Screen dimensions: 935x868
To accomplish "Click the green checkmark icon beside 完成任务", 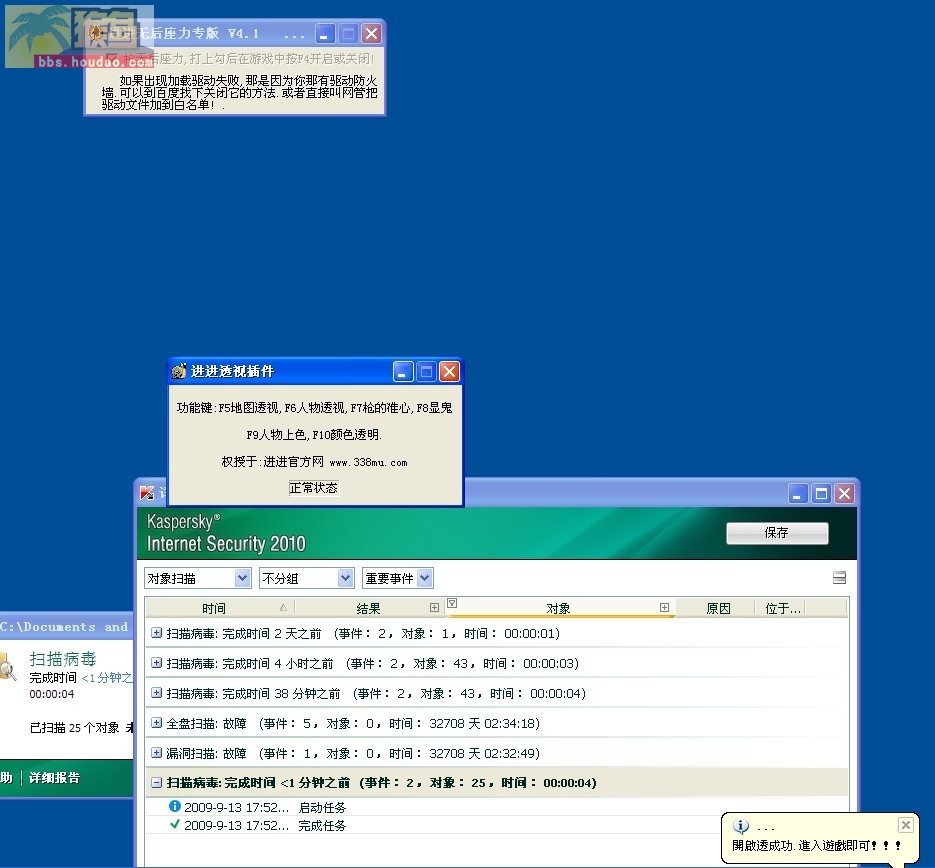I will (174, 824).
